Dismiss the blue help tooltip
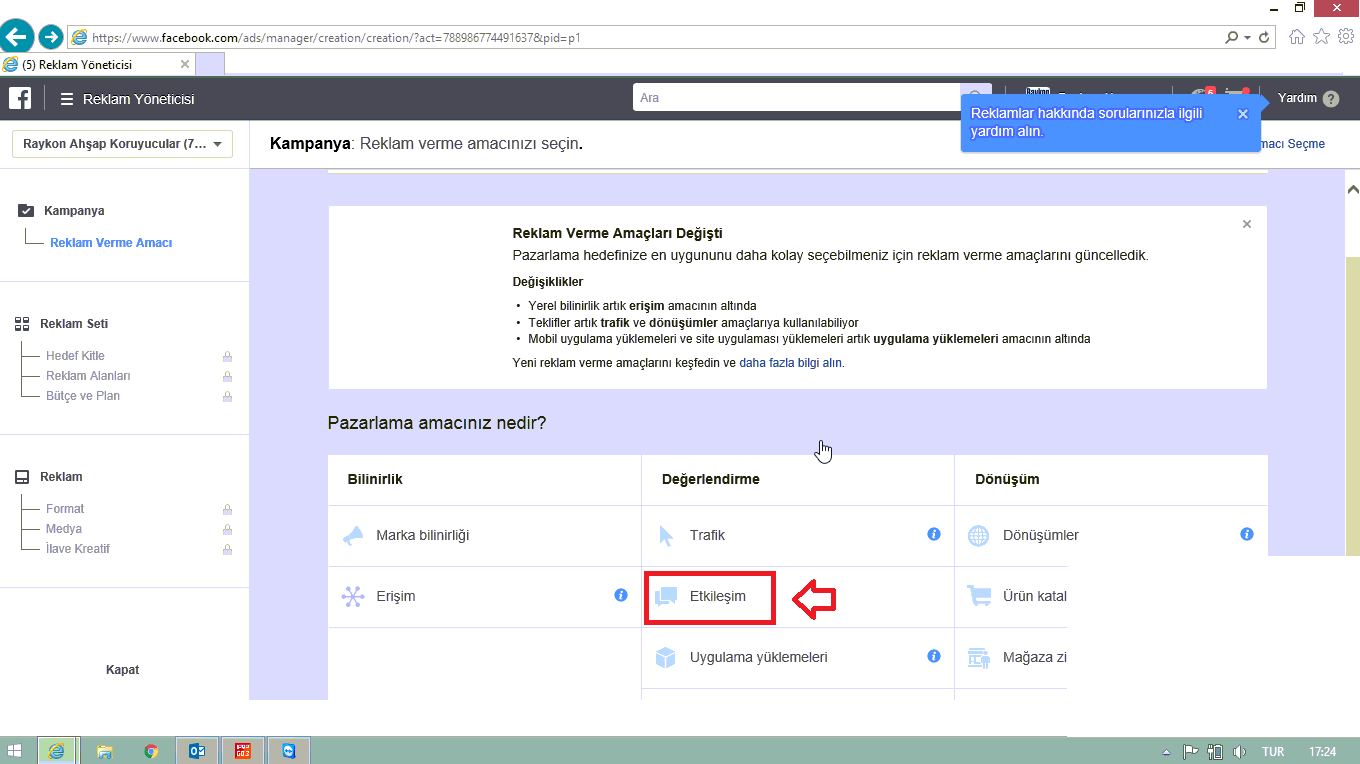The width and height of the screenshot is (1360, 764). pos(1243,114)
